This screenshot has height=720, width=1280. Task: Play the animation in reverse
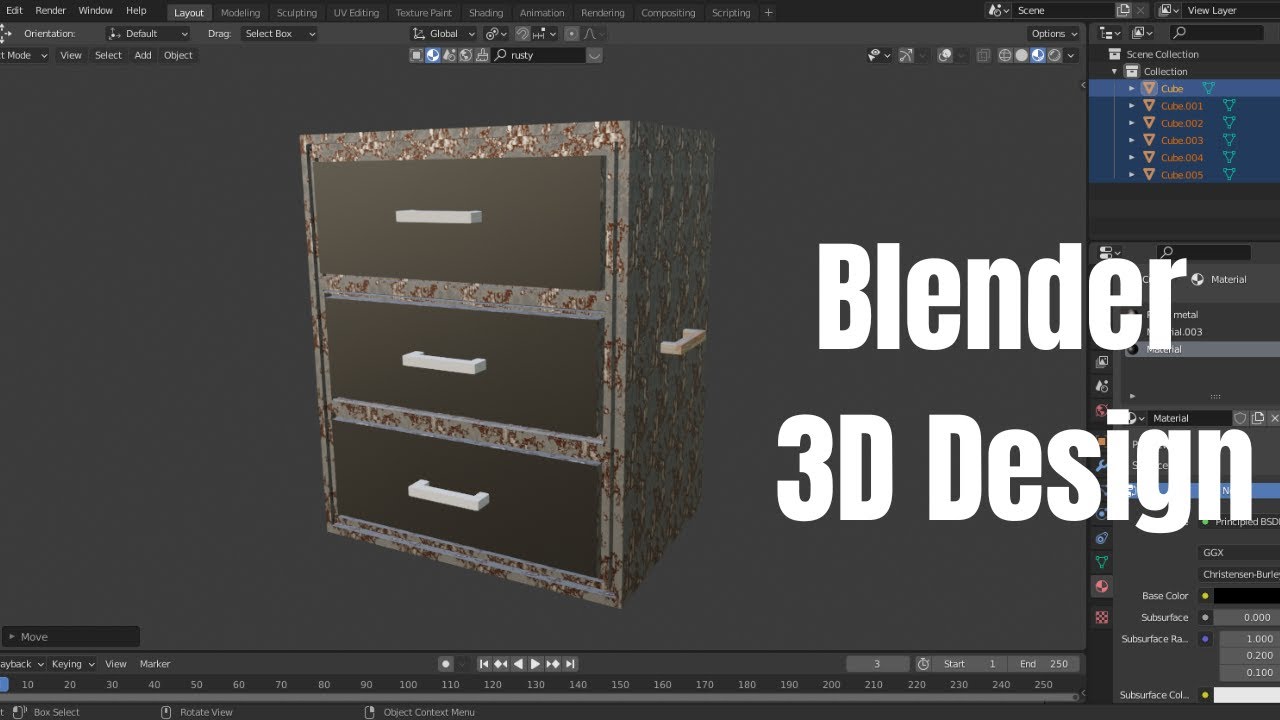tap(518, 664)
